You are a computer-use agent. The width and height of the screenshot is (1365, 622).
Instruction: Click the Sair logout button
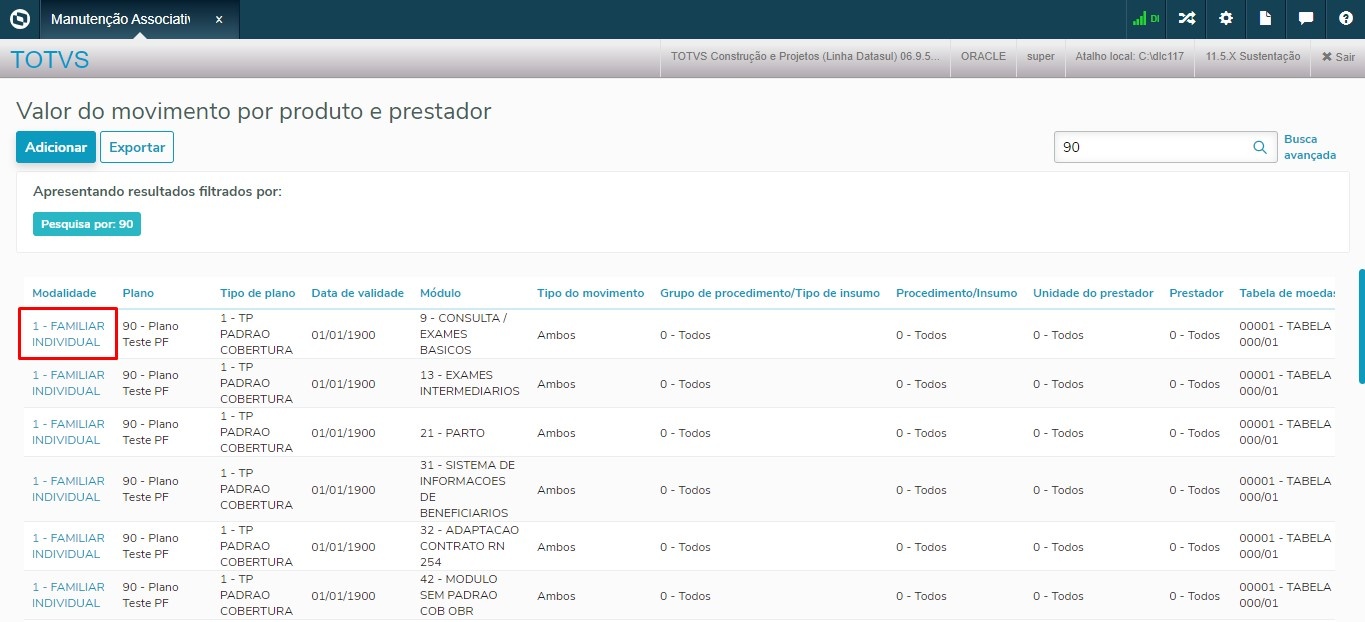tap(1338, 57)
